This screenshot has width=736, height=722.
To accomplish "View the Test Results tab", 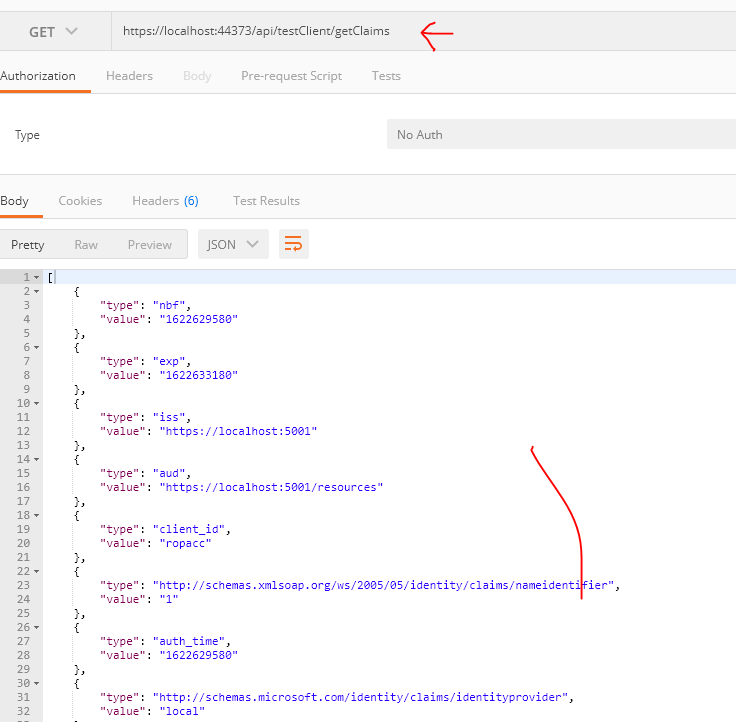I will [x=266, y=201].
